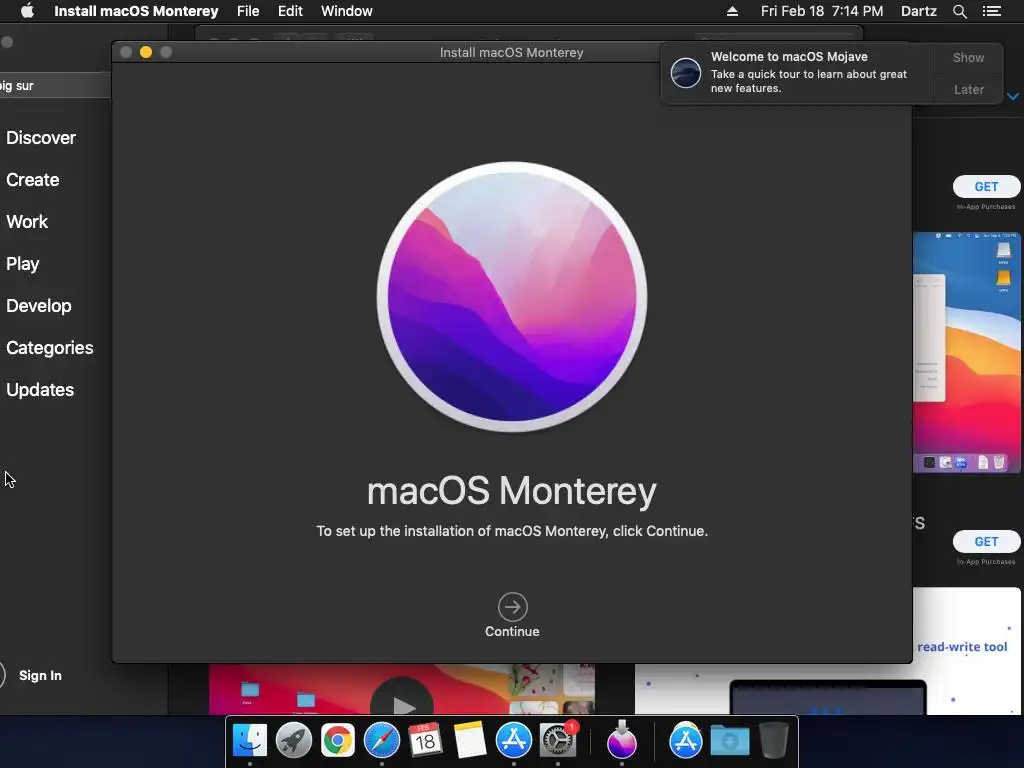Select Create in the App Store sidebar
This screenshot has width=1024, height=768.
pos(33,180)
